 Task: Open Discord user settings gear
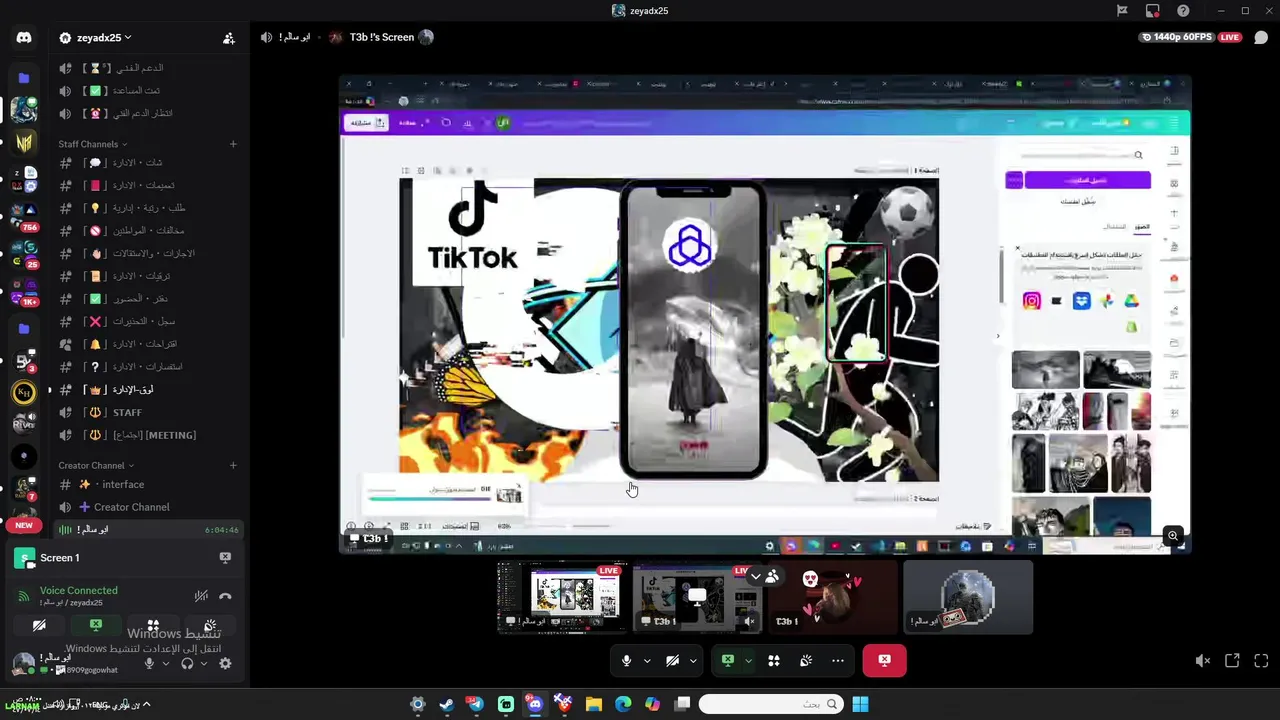point(225,663)
